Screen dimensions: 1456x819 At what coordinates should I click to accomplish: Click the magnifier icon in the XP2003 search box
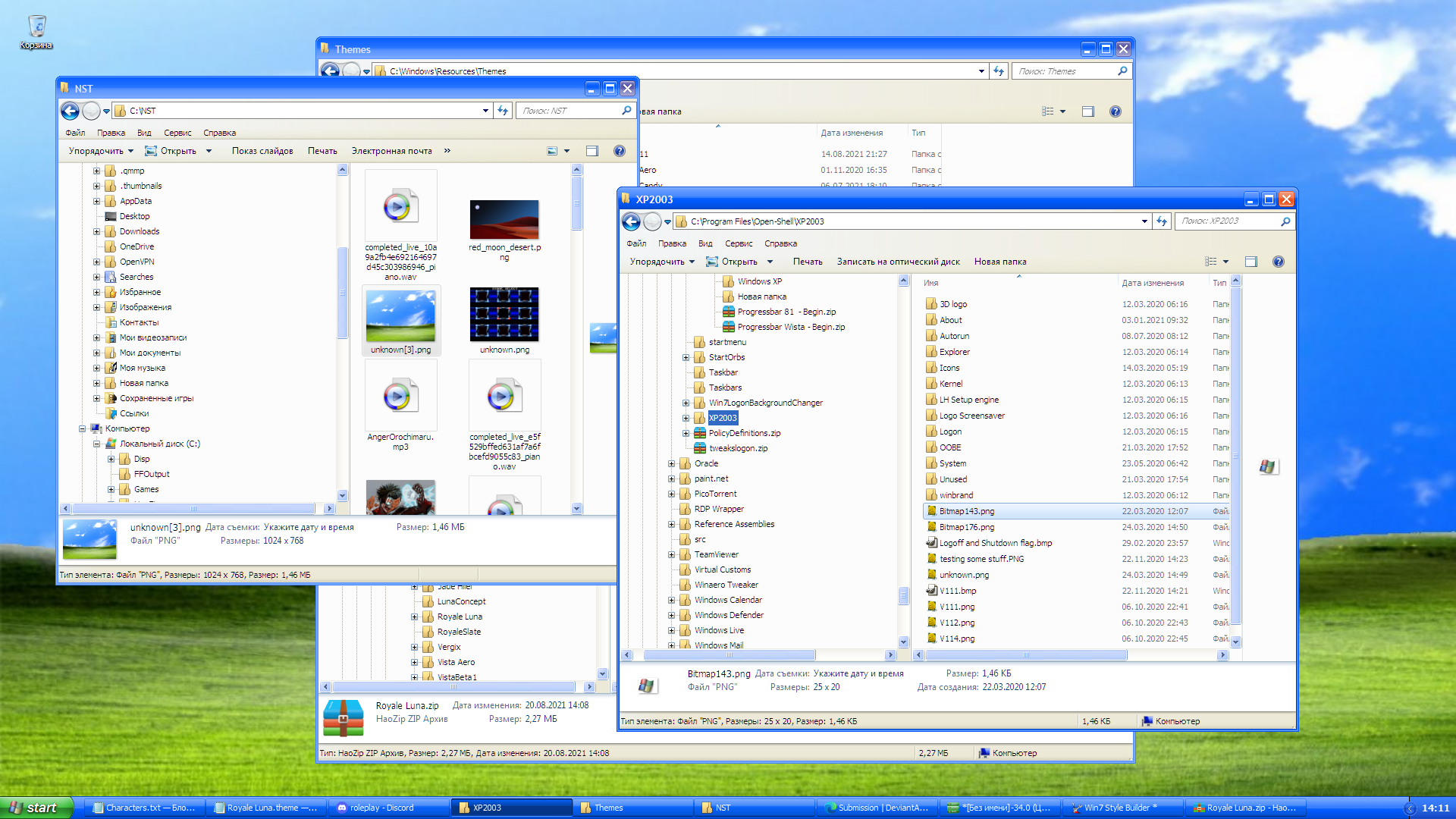click(1285, 221)
